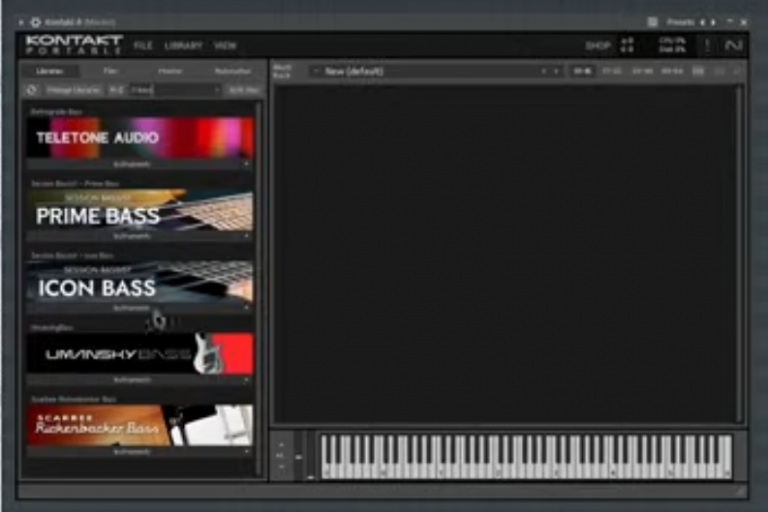Open the arrow menu under Prime Bass

[246, 237]
